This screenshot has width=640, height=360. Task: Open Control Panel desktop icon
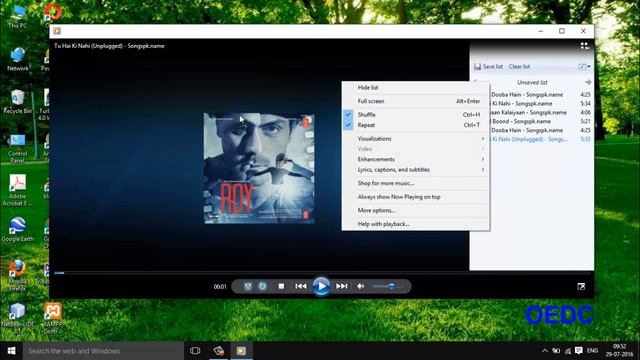point(18,149)
